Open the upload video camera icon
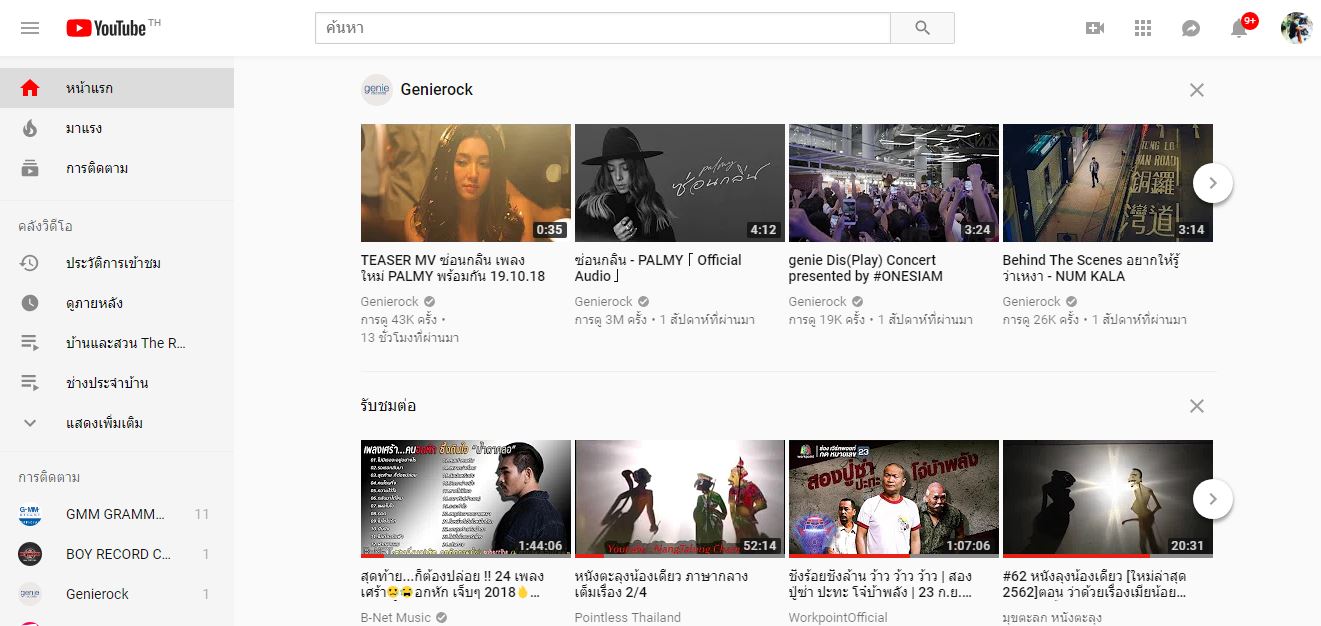The height and width of the screenshot is (626, 1321). [x=1095, y=28]
